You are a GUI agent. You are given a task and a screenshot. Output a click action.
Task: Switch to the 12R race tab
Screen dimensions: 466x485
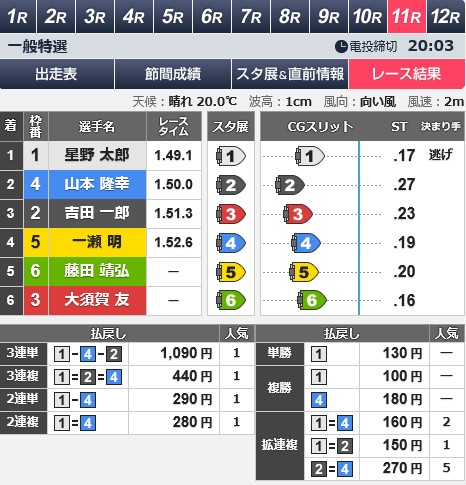(x=446, y=16)
